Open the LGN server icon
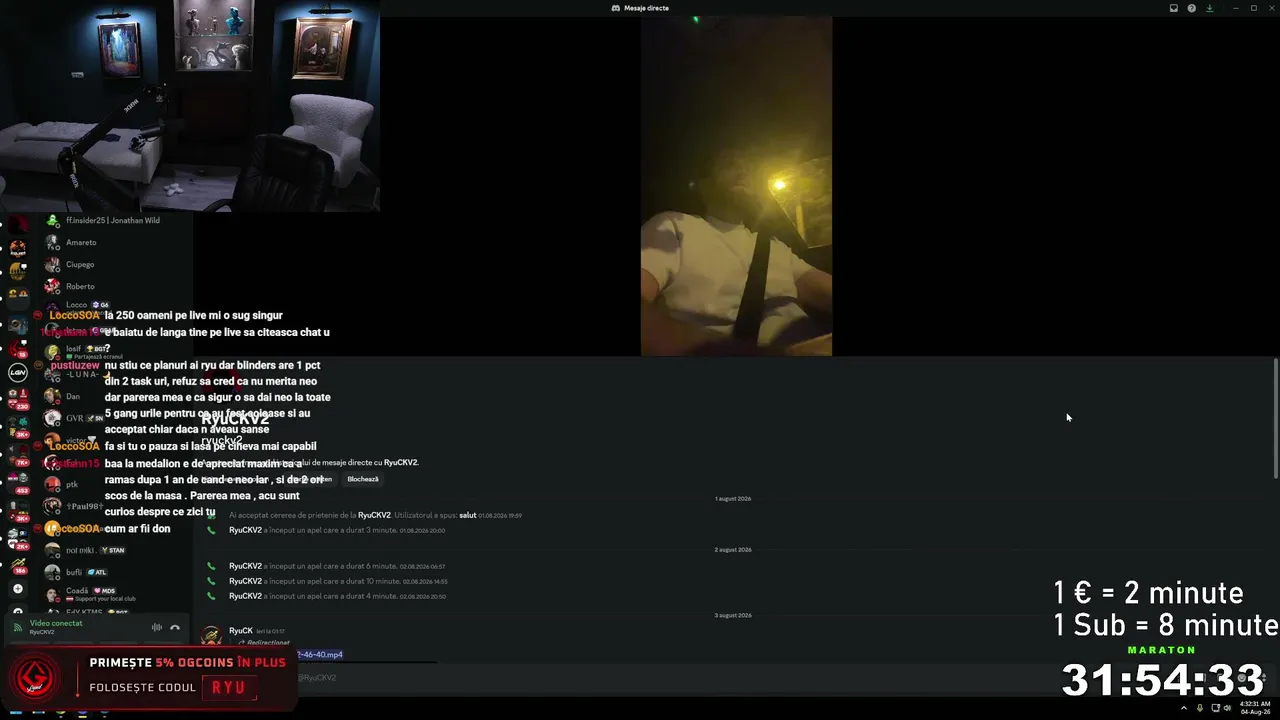This screenshot has width=1280, height=720. point(17,373)
